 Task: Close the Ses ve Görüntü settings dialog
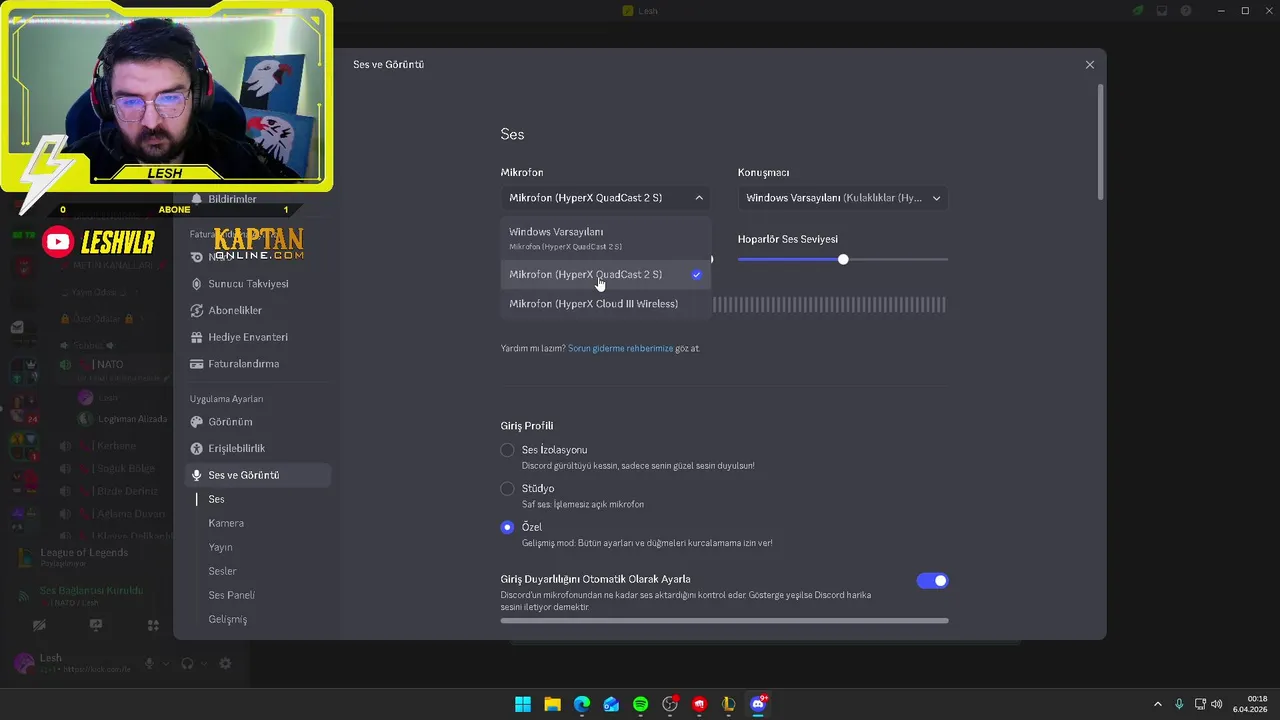coord(1090,65)
